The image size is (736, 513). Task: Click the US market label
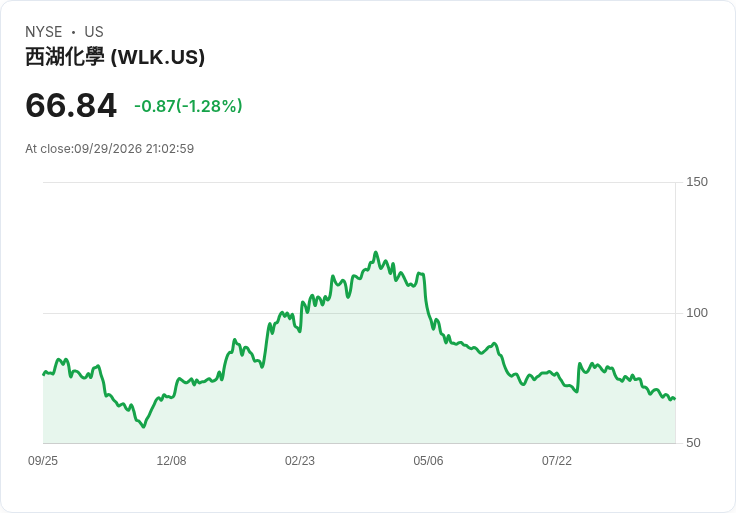94,32
